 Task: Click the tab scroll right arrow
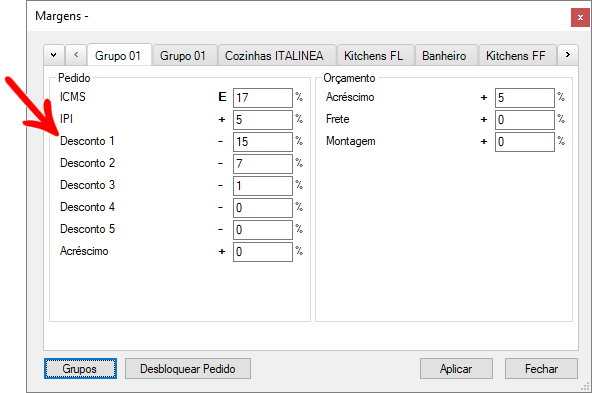[567, 55]
